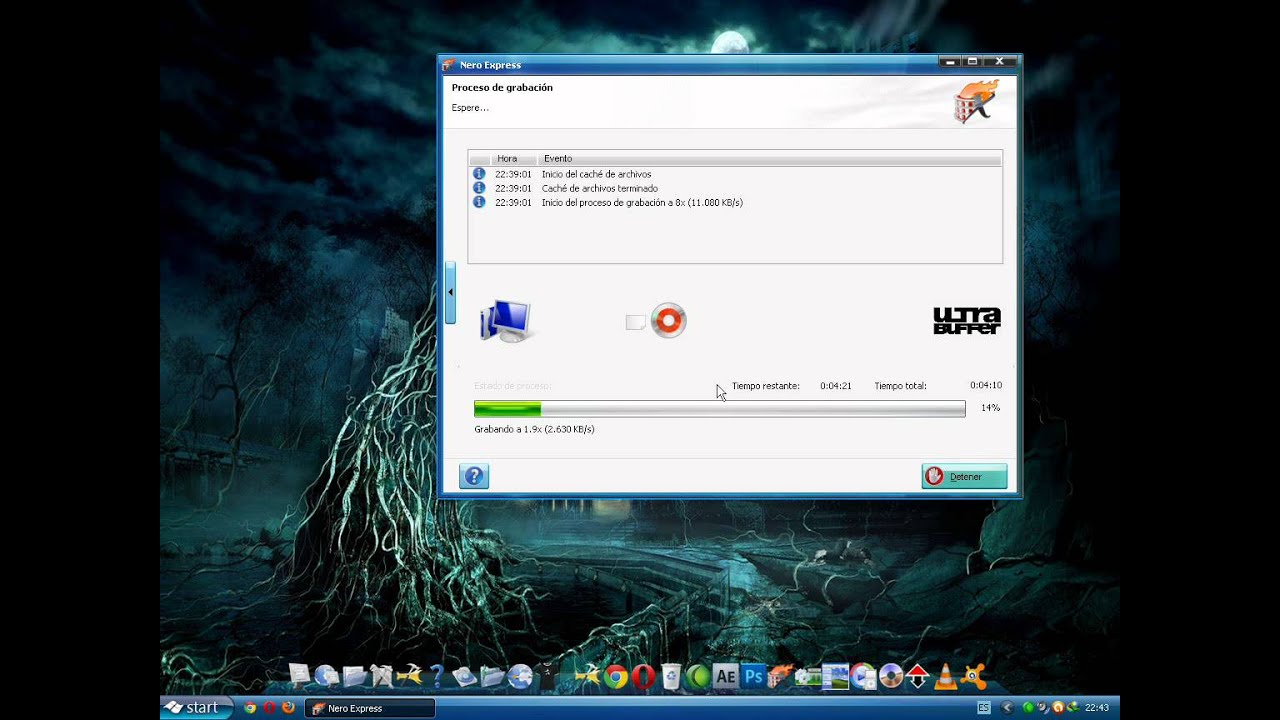Click the 'Grabando a 1.9x (2.630 KB/s)' status text
Screen dimensions: 1280x720
tap(534, 429)
